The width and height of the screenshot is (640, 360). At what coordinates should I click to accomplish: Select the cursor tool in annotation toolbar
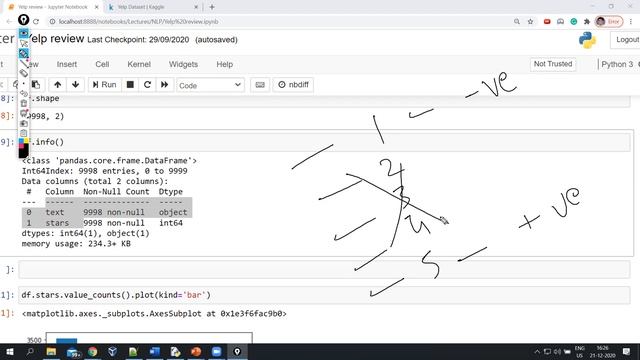point(24,43)
